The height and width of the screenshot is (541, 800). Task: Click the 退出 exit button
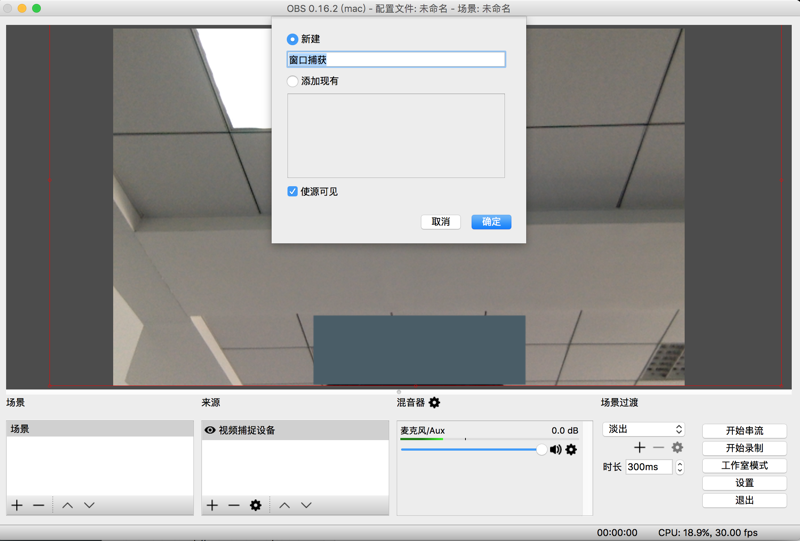[744, 500]
